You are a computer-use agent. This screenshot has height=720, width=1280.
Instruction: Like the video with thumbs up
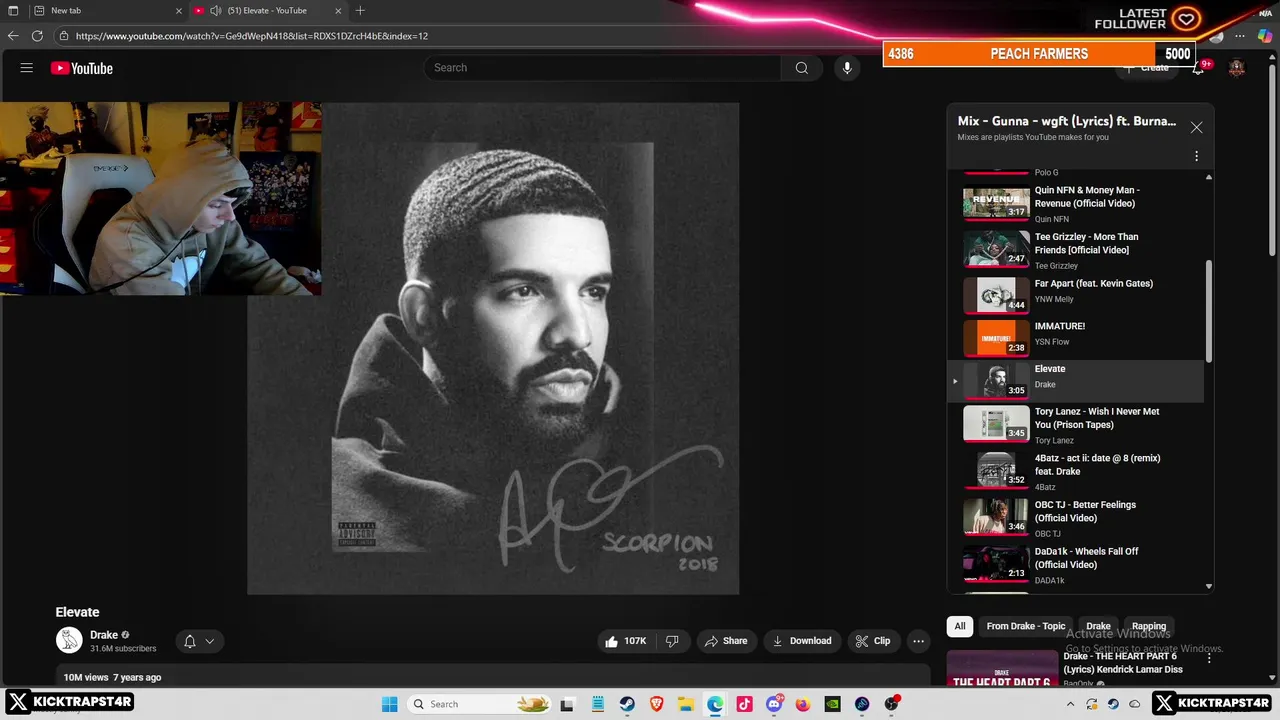coord(625,641)
